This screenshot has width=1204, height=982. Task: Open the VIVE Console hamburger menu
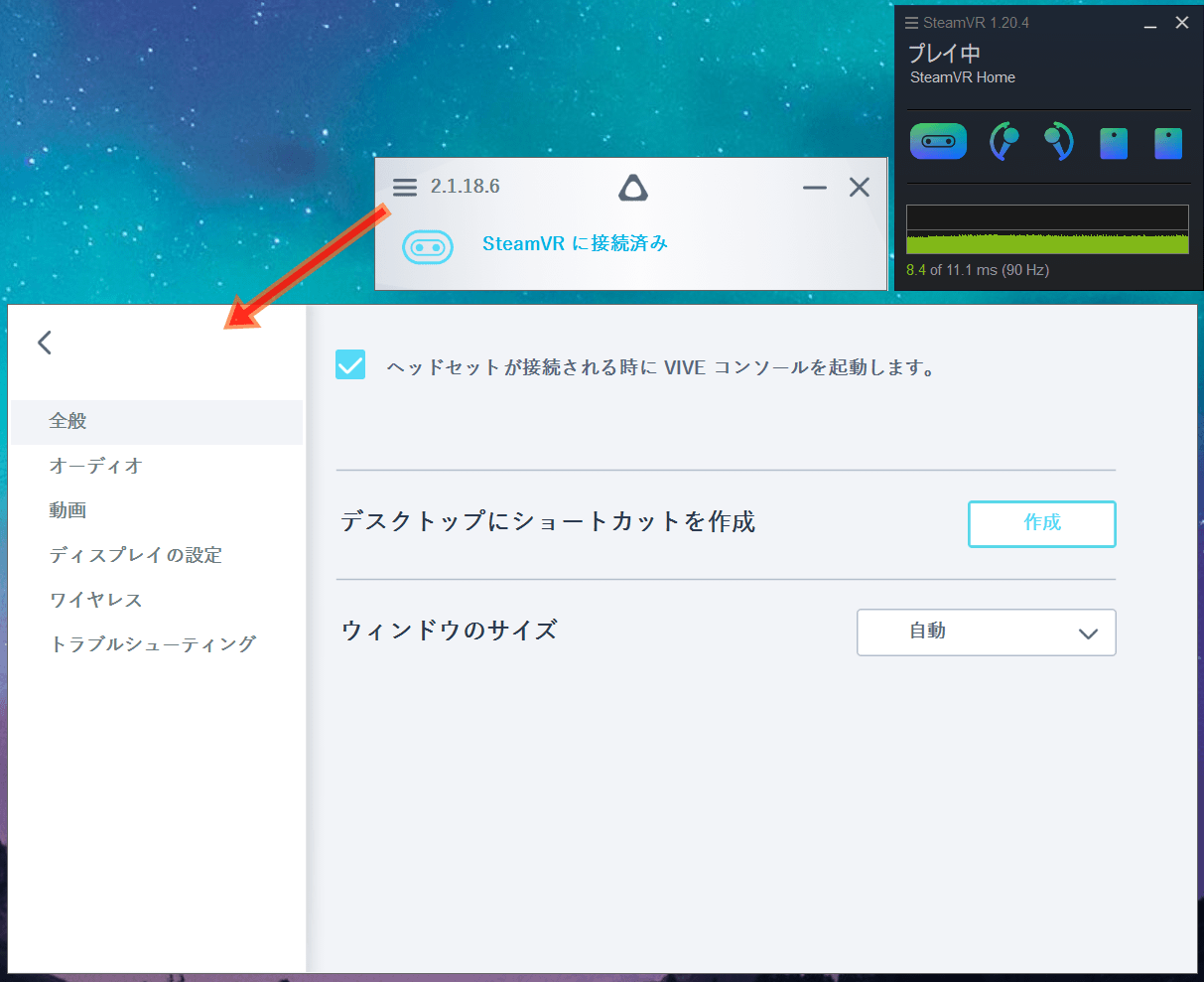pyautogui.click(x=405, y=188)
